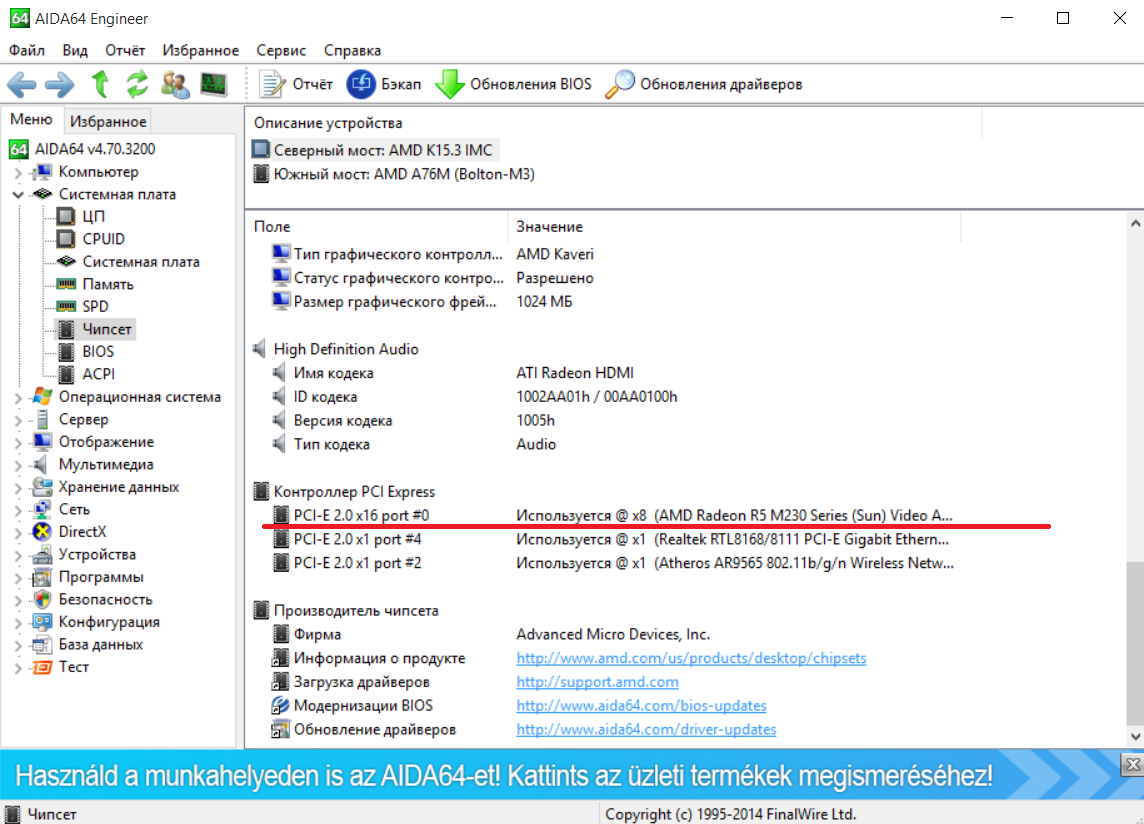Click the green up-level arrow icon
Image resolution: width=1144 pixels, height=824 pixels.
point(101,84)
